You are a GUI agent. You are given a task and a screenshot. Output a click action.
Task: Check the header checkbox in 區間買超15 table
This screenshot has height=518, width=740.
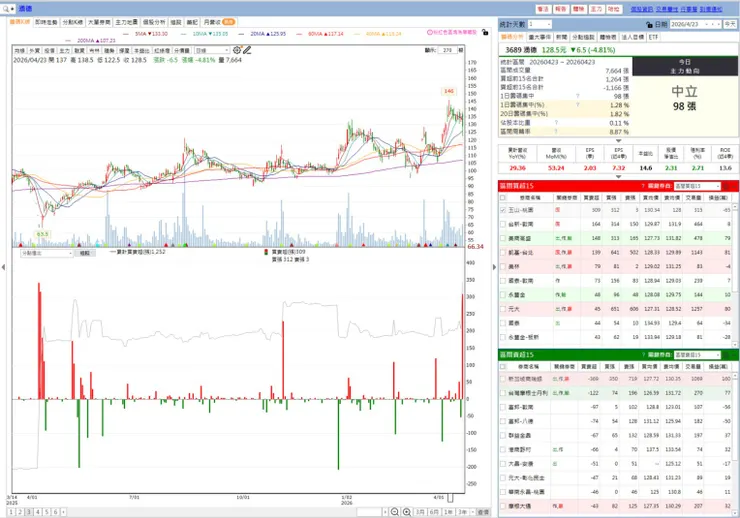503,198
